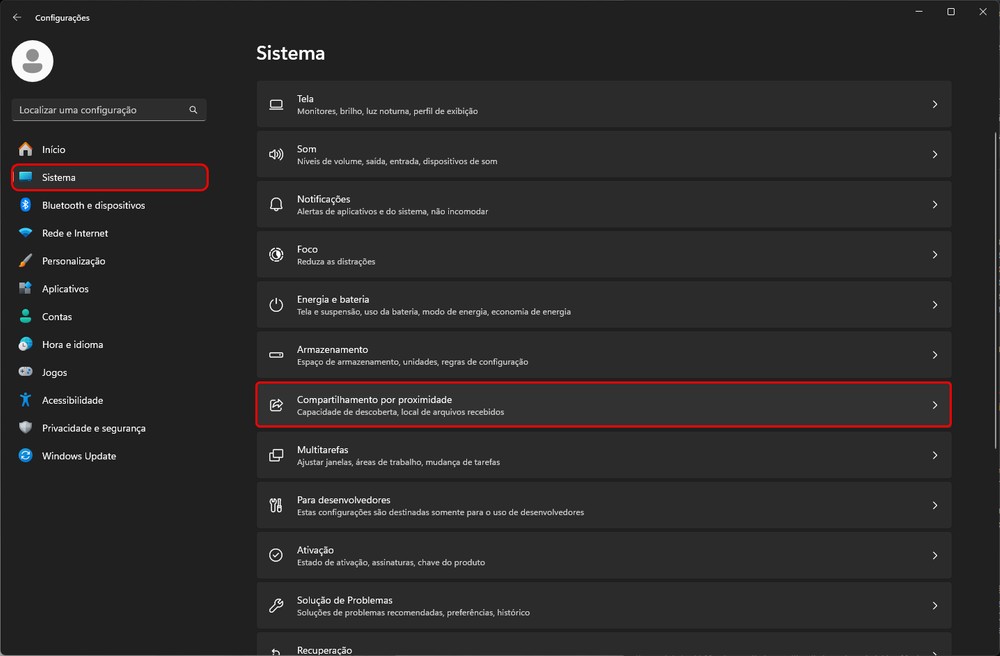This screenshot has height=656, width=1000.
Task: Expand the Multitarefas chevron arrow
Action: coord(934,455)
